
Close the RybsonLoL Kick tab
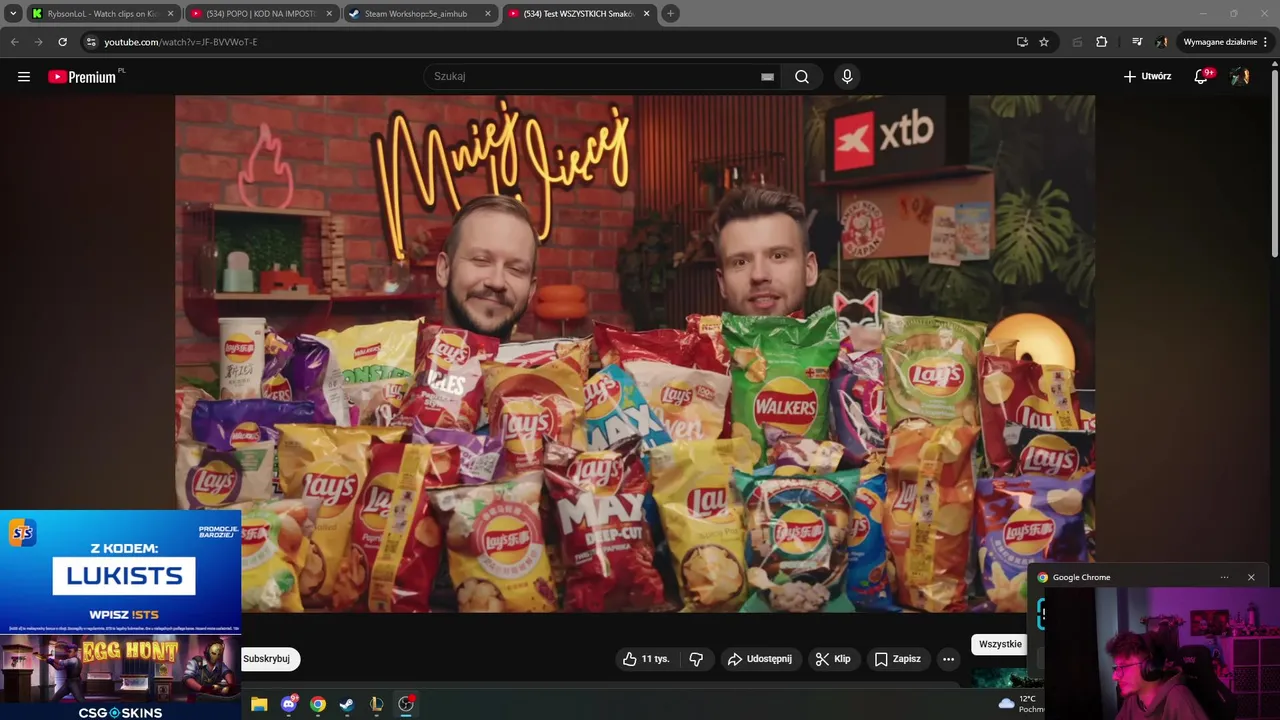point(170,14)
